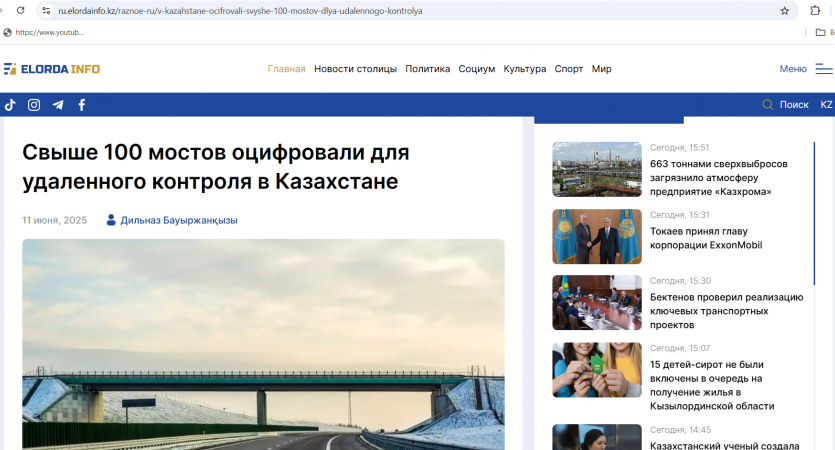
Task: Click the green house thumbnail
Action: 597,370
